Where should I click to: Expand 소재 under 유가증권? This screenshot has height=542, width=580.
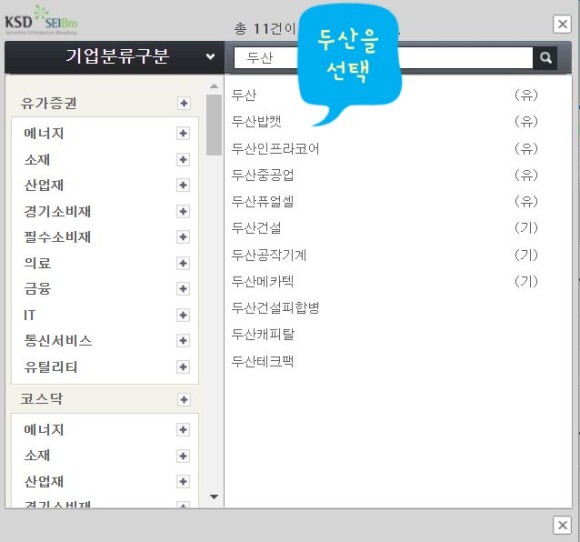[x=183, y=160]
